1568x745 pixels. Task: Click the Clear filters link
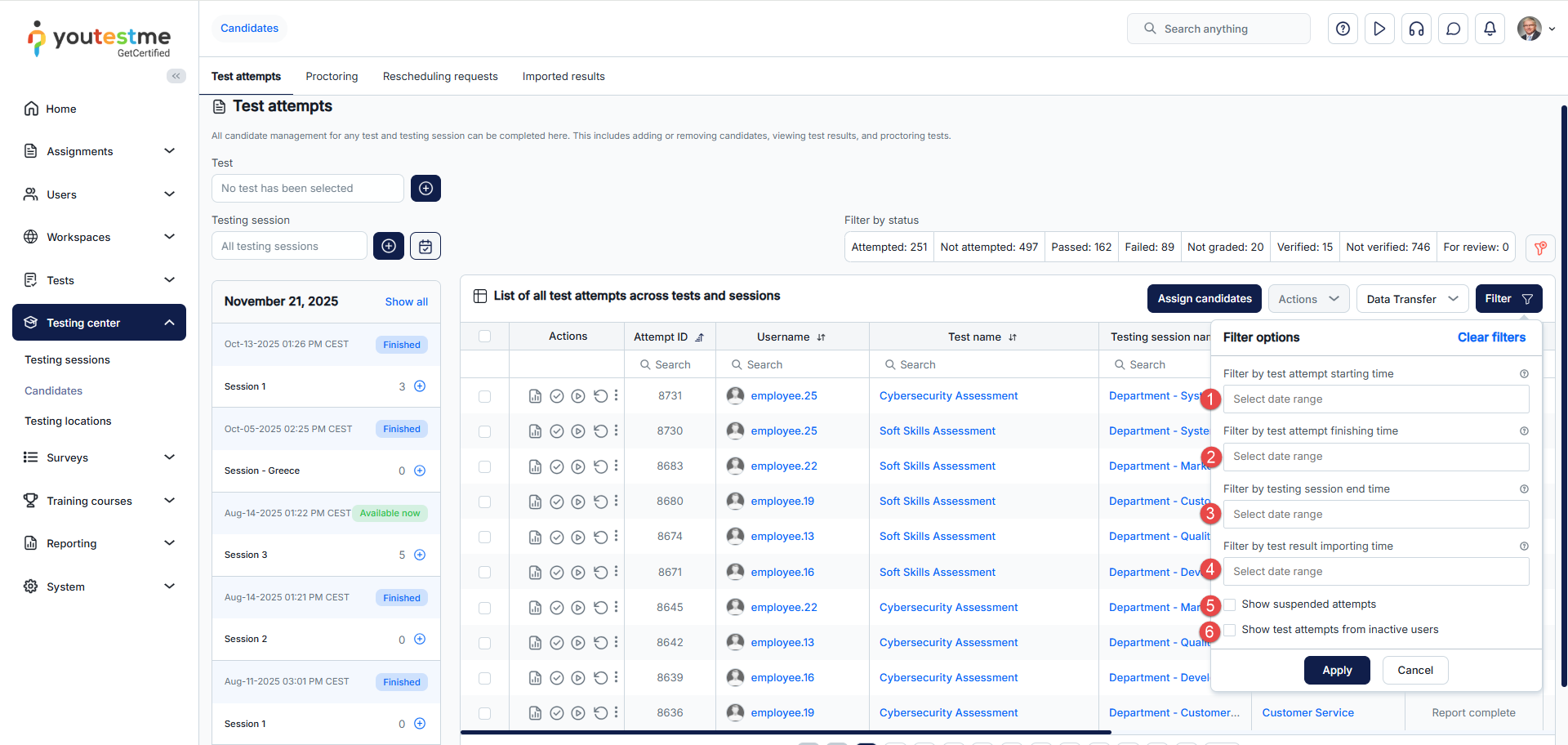1491,337
